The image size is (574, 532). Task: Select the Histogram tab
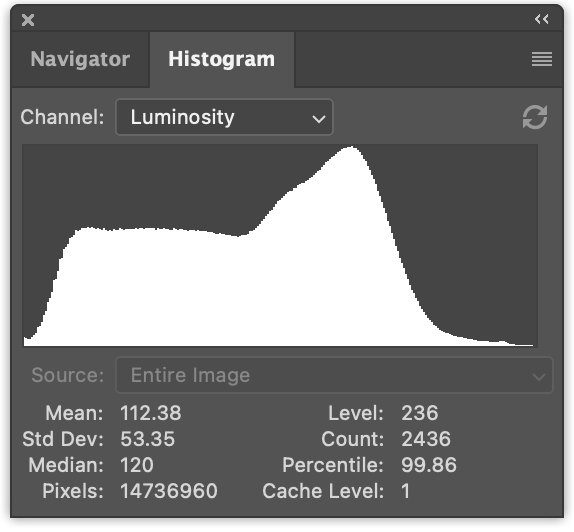(x=221, y=59)
